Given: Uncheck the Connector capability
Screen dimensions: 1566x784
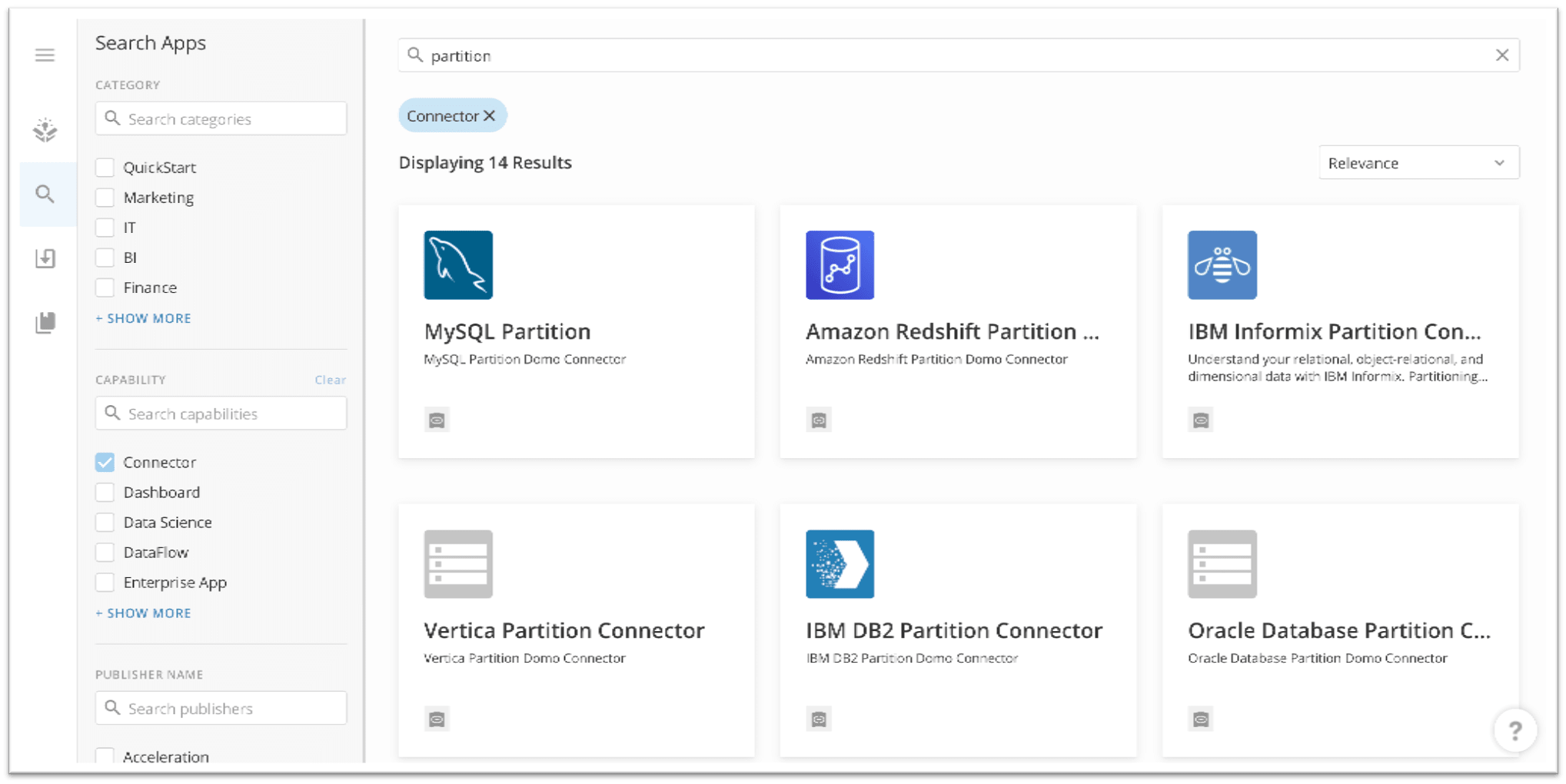Looking at the screenshot, I should point(105,462).
